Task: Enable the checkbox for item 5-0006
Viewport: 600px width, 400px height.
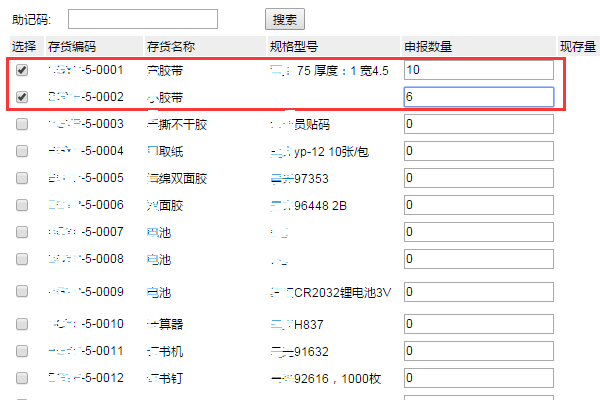Action: click(x=22, y=205)
